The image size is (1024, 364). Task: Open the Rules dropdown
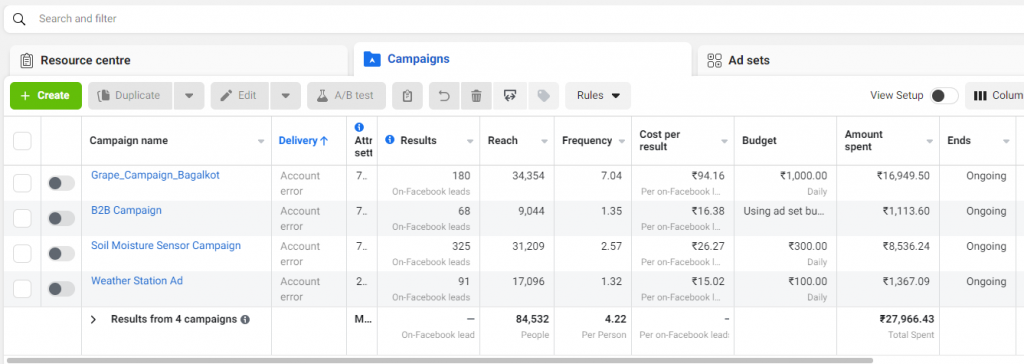point(598,95)
